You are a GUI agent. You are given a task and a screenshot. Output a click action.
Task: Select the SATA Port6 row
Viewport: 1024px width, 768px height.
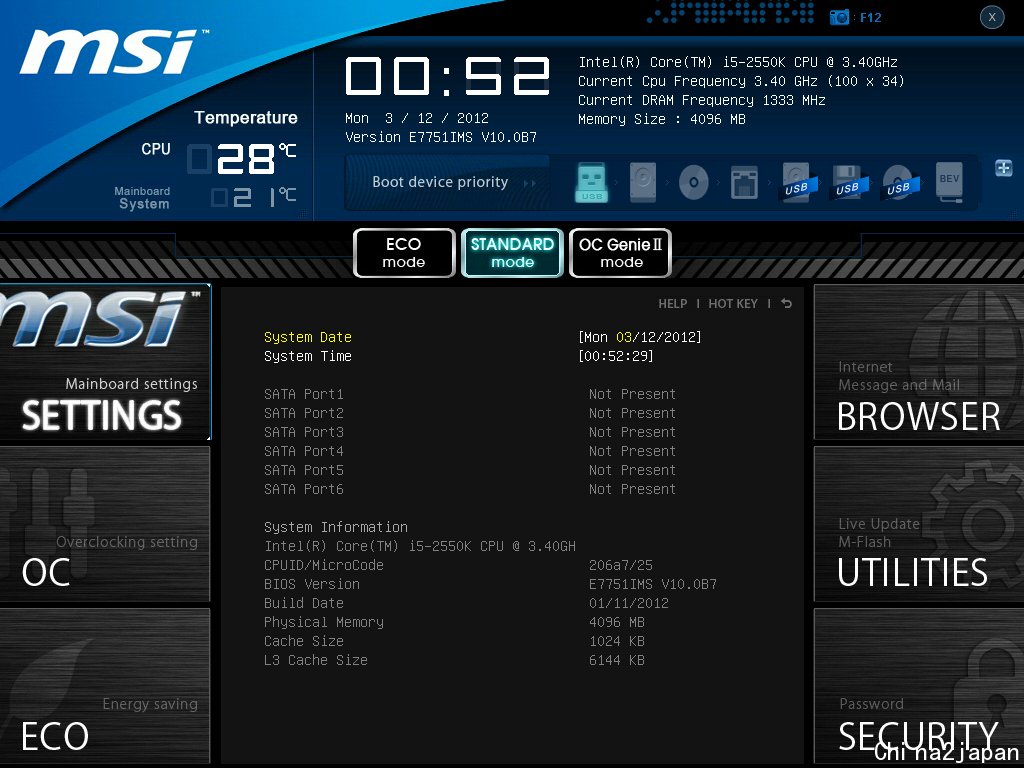tap(470, 488)
